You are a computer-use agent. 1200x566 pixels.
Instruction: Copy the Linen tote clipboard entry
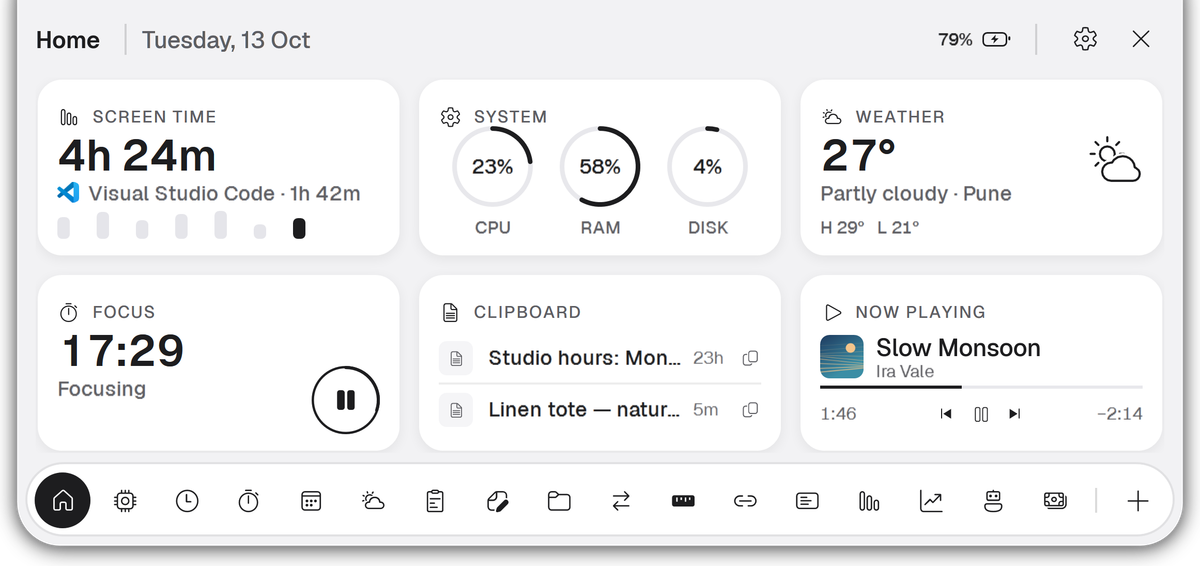coord(750,409)
